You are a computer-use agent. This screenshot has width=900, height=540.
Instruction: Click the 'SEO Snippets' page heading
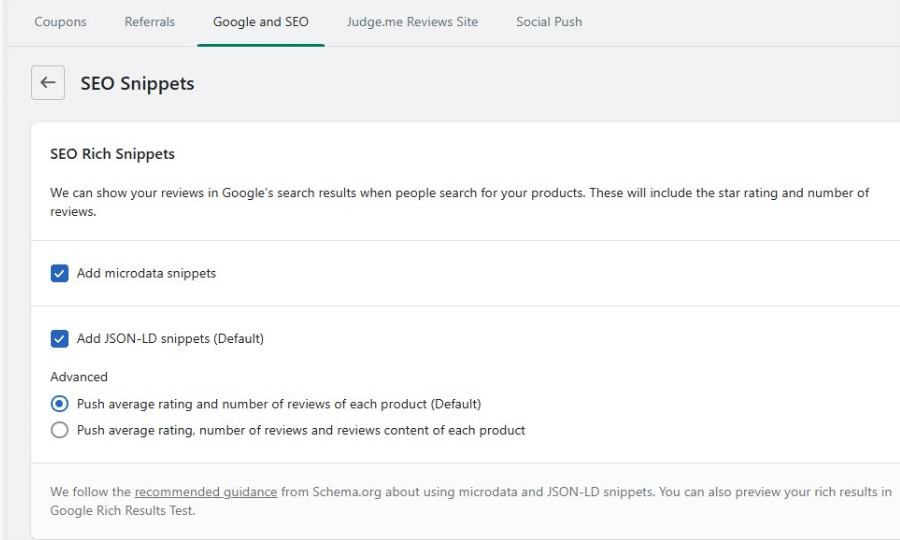click(137, 84)
